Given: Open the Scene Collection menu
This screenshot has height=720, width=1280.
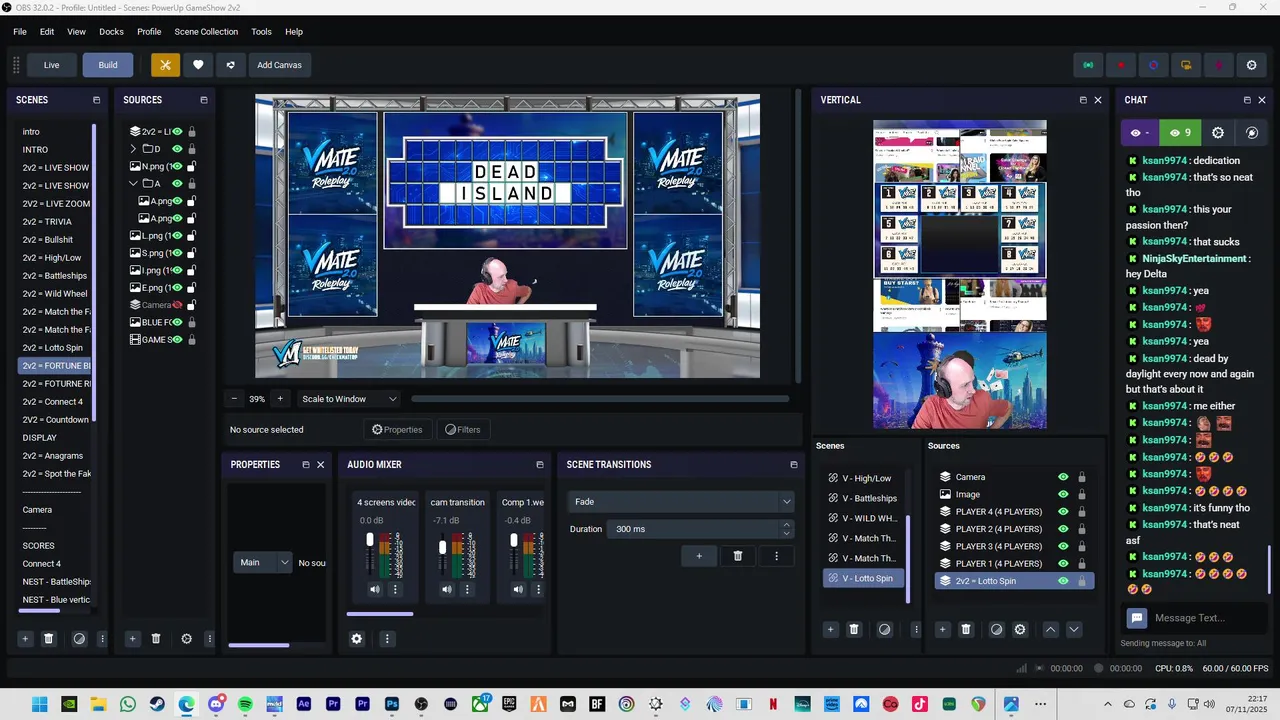Looking at the screenshot, I should [206, 32].
